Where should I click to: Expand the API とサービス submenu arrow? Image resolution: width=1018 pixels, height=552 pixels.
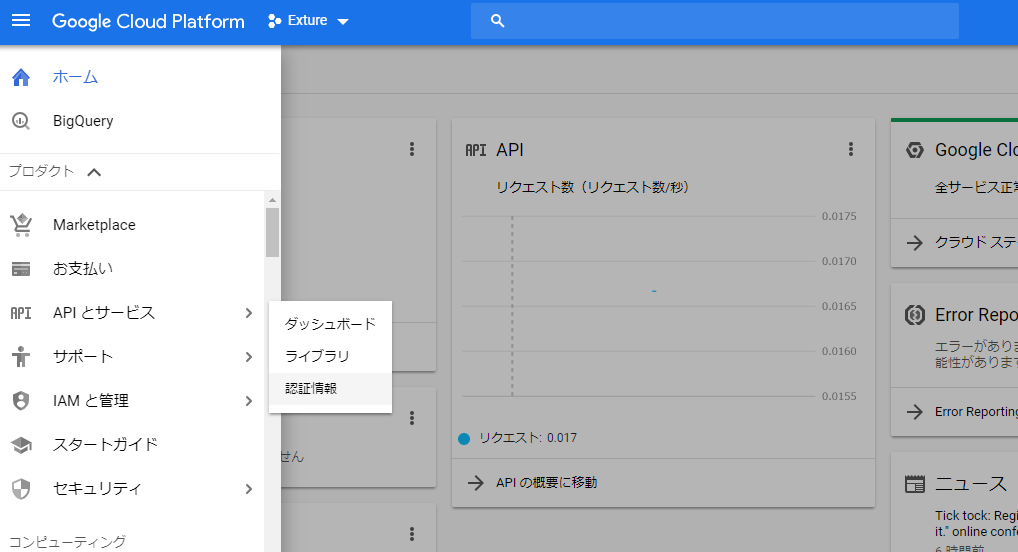[x=249, y=313]
